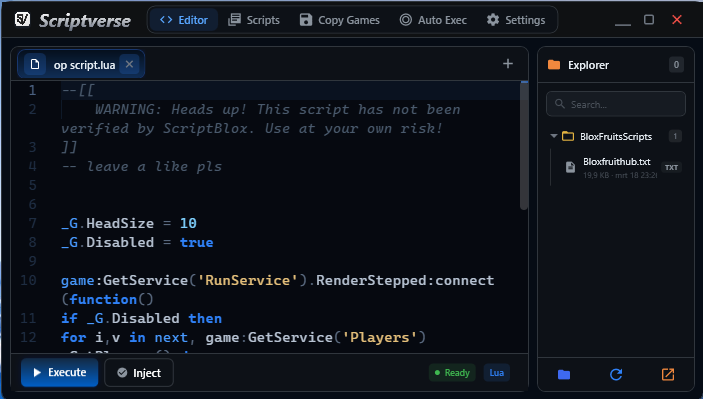Image resolution: width=703 pixels, height=399 pixels.
Task: Click the editor vertical scrollbar thumb
Action: tap(524, 146)
